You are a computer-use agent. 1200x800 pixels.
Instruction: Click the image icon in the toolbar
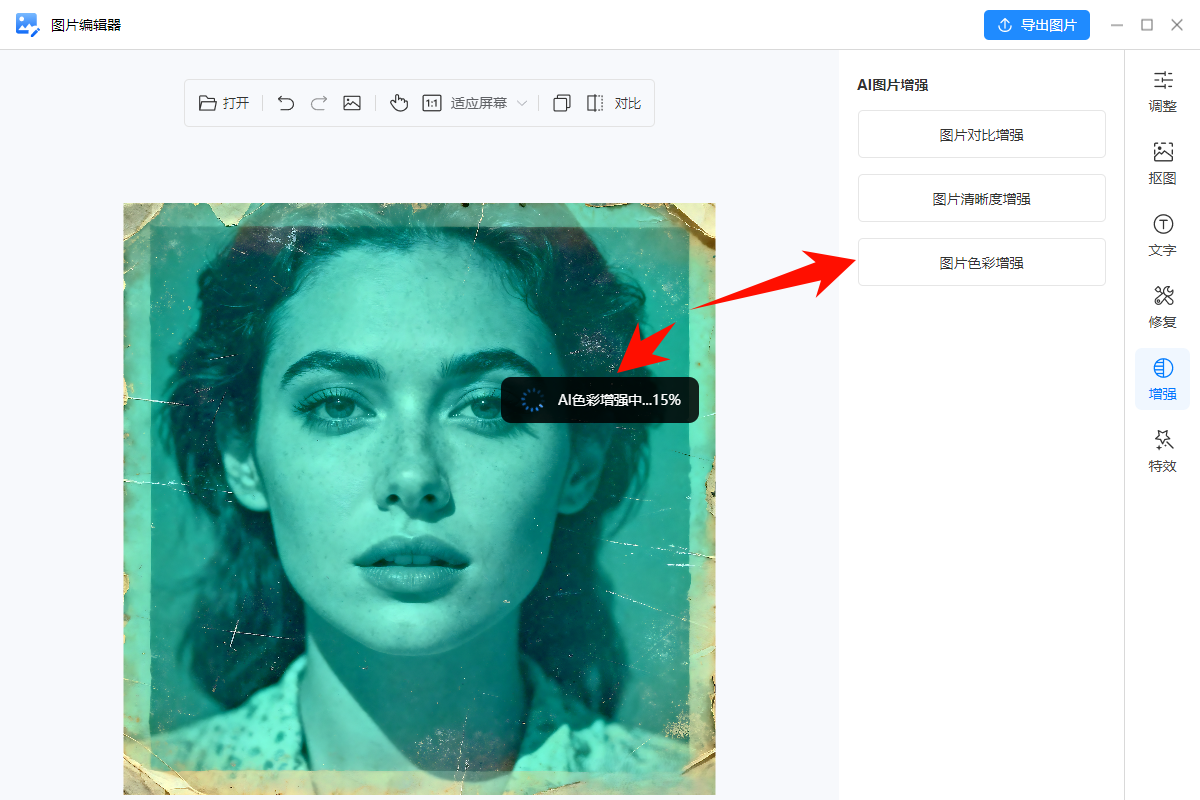point(352,103)
